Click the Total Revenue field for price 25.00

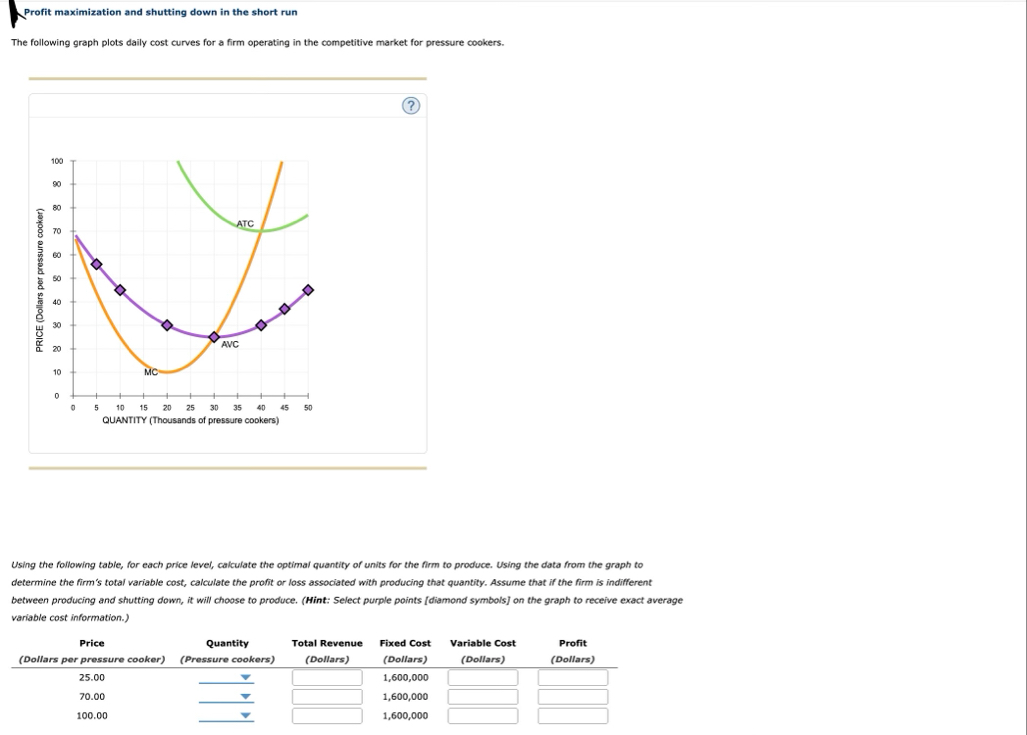327,677
